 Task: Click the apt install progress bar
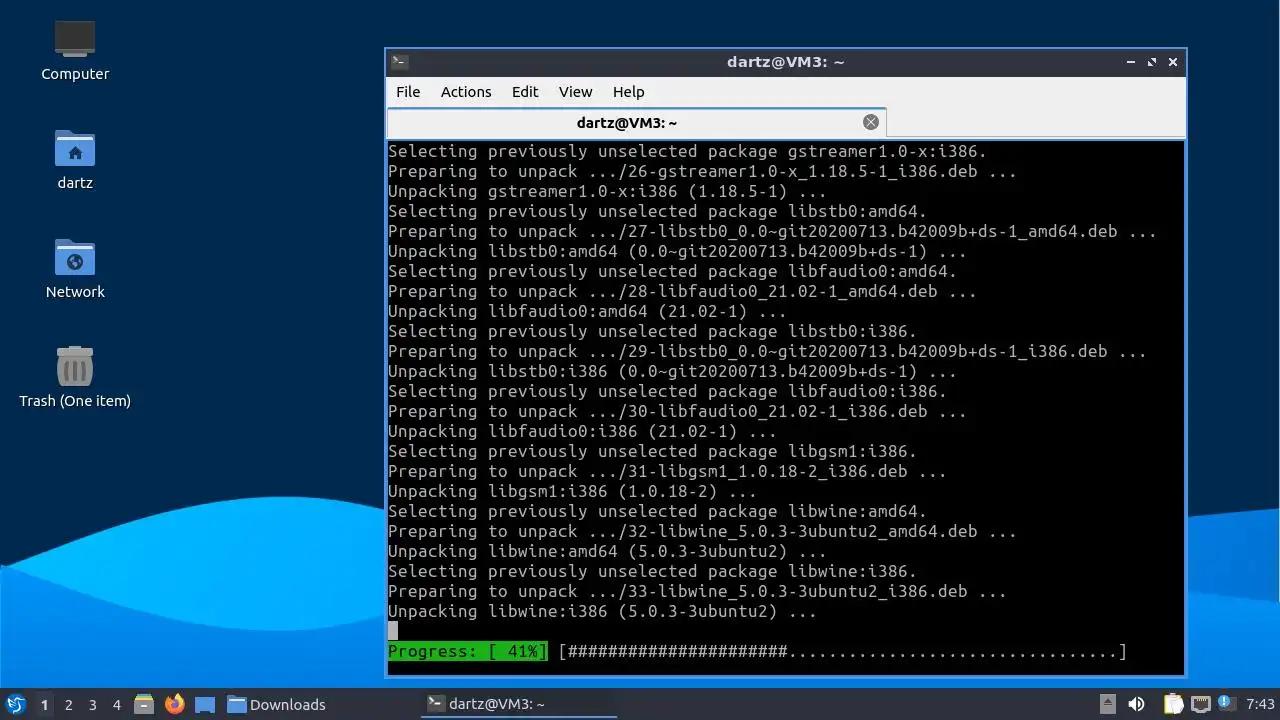click(842, 652)
